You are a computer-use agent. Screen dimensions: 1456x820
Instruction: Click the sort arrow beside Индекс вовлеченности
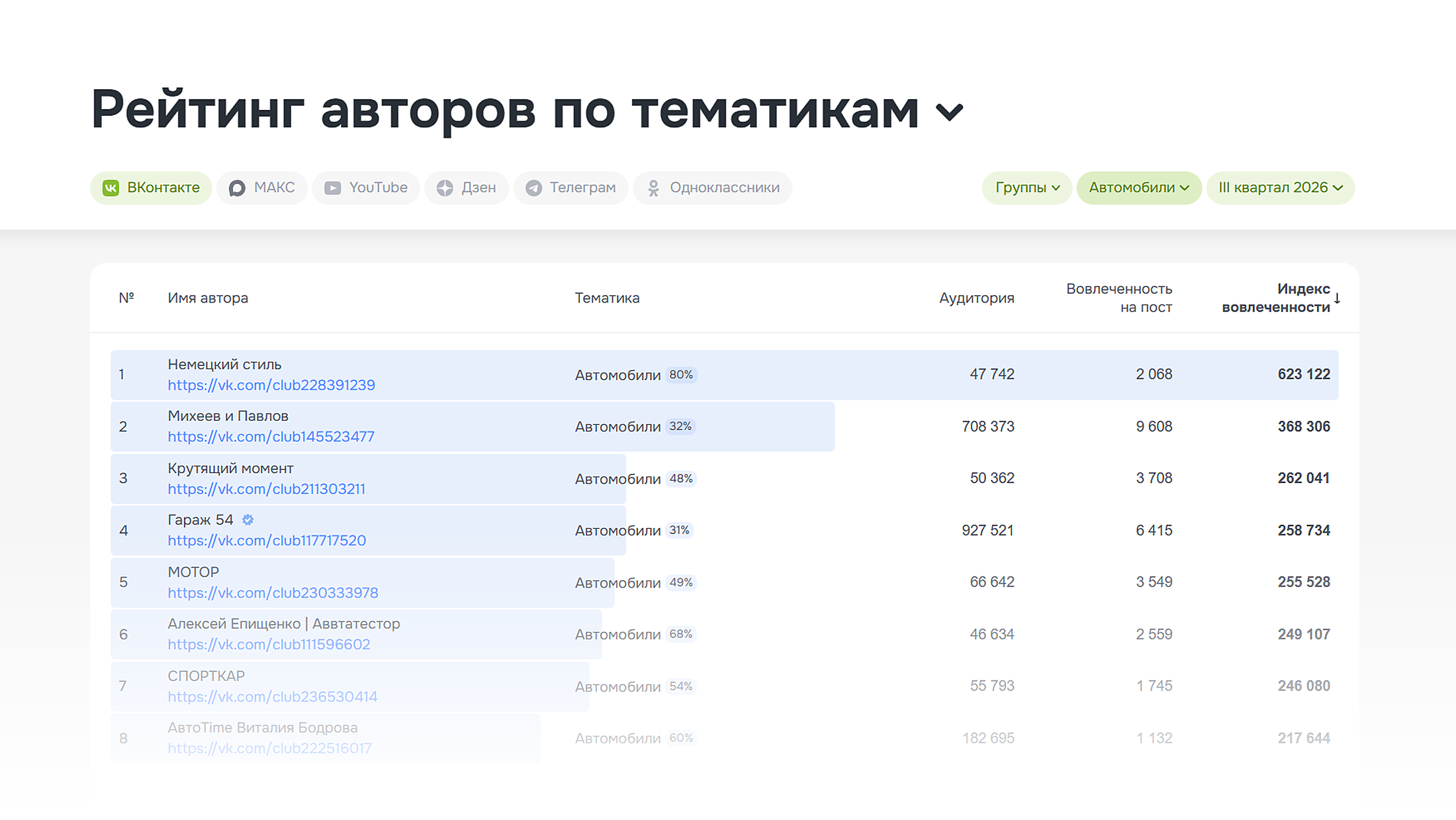1337,298
